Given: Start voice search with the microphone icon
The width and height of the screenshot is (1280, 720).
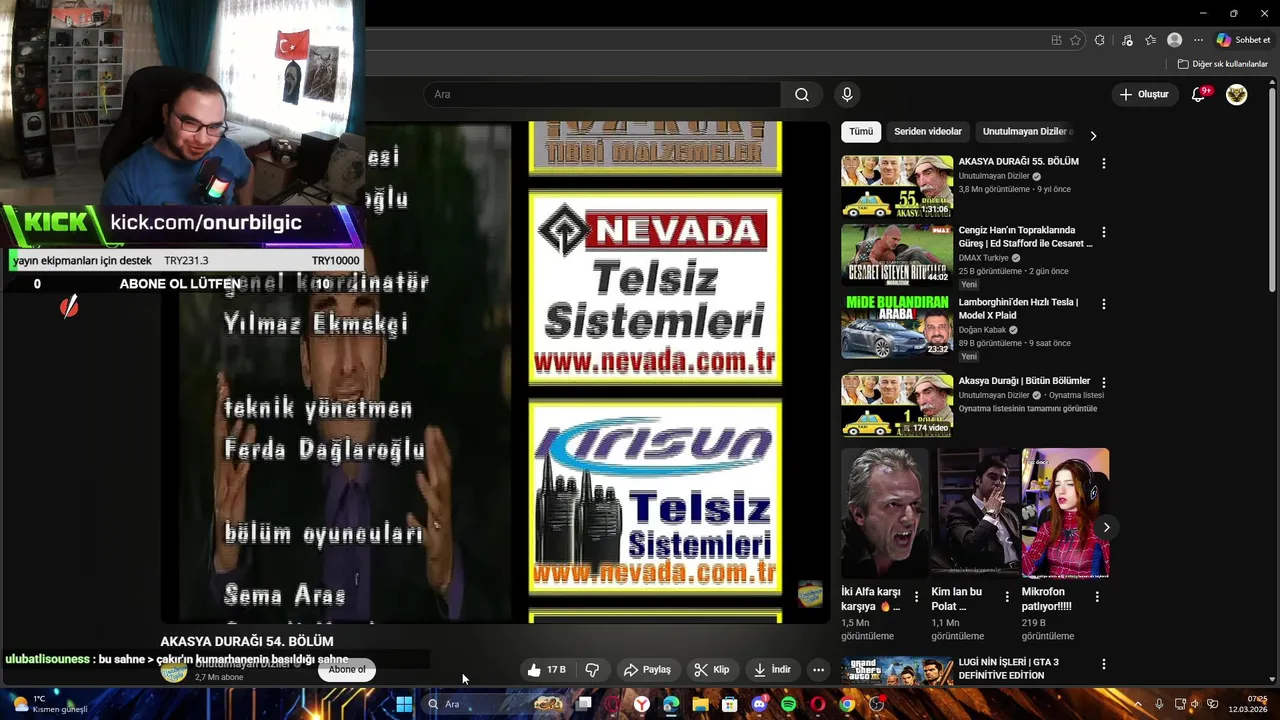Looking at the screenshot, I should [x=847, y=94].
